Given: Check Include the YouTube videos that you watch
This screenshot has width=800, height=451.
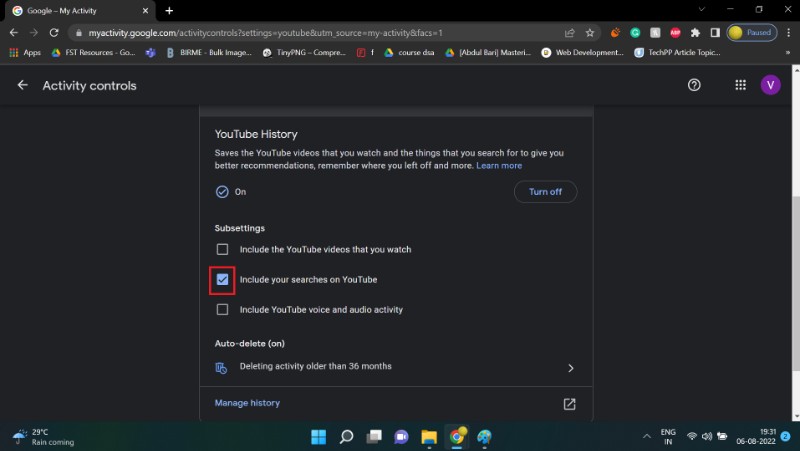Looking at the screenshot, I should click(x=222, y=249).
